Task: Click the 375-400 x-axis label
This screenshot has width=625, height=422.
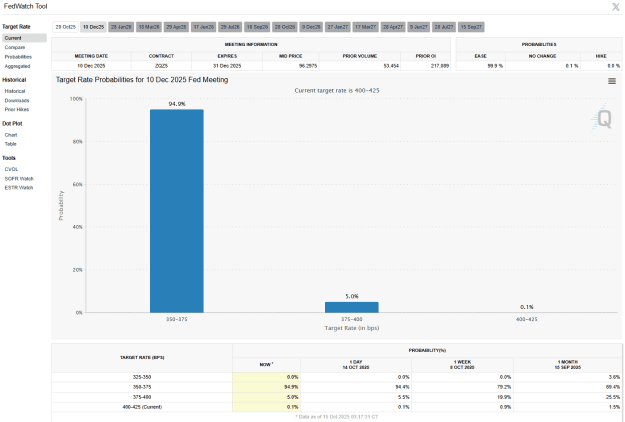Action: click(352, 319)
